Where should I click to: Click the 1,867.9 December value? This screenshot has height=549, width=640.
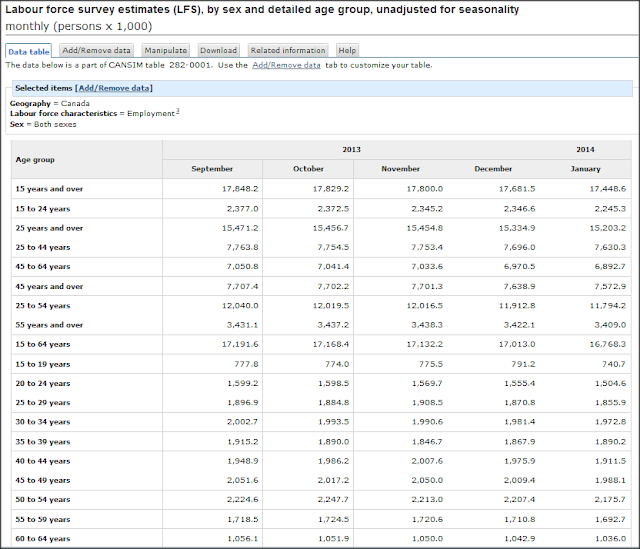coord(519,442)
